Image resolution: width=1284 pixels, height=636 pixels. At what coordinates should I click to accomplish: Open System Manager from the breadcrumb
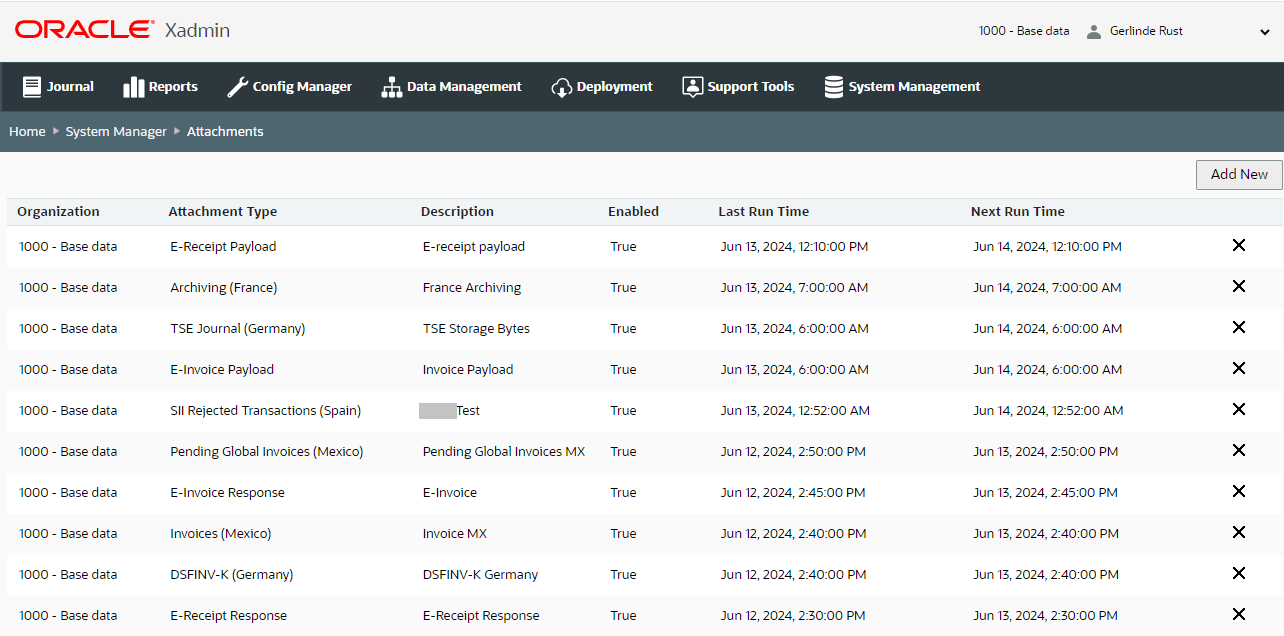click(x=116, y=131)
